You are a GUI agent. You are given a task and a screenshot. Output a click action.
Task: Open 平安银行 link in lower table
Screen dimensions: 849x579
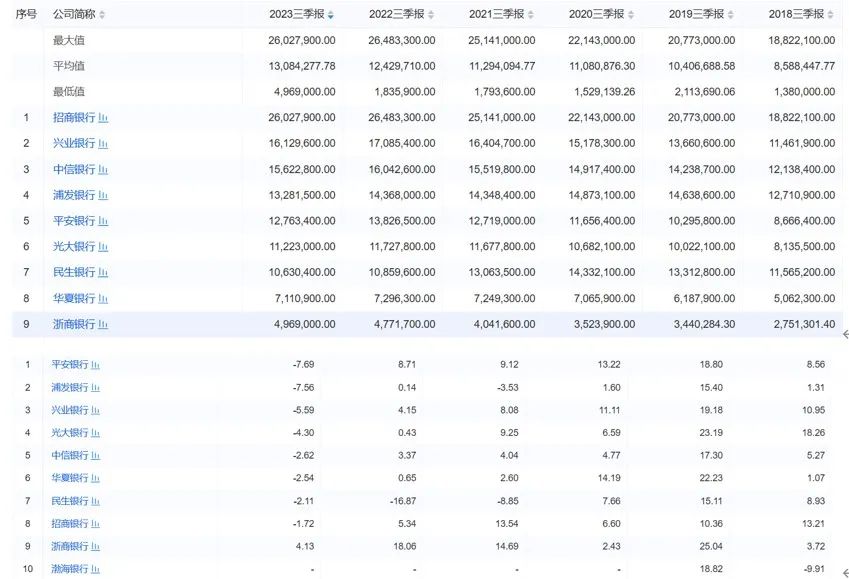coord(69,365)
